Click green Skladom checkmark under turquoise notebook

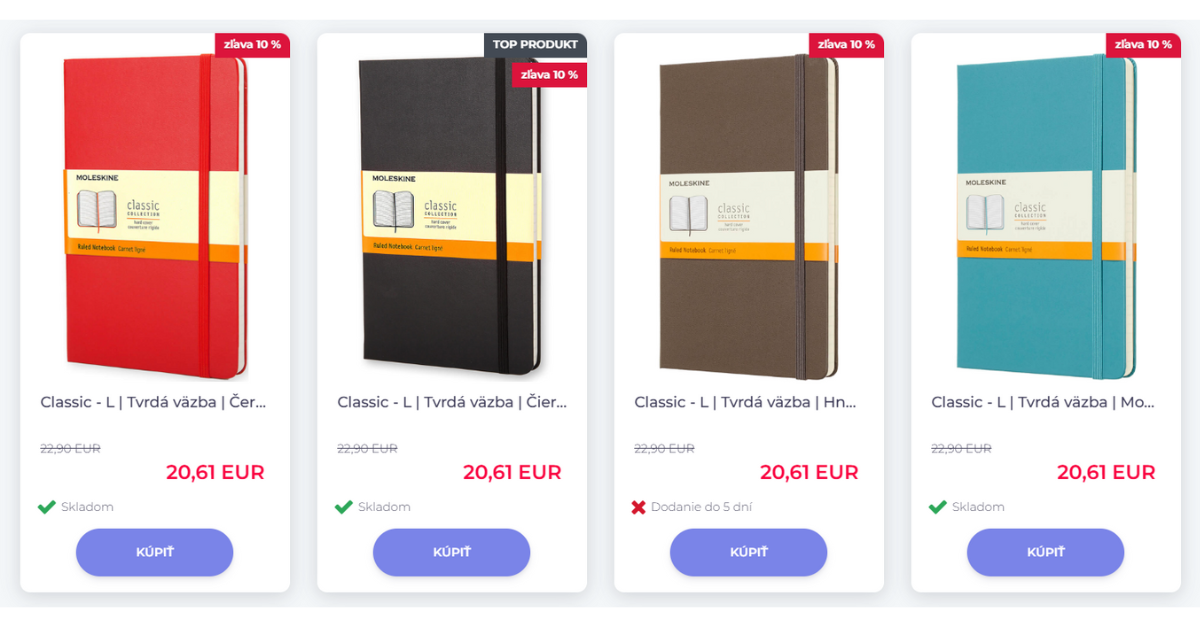coord(937,507)
